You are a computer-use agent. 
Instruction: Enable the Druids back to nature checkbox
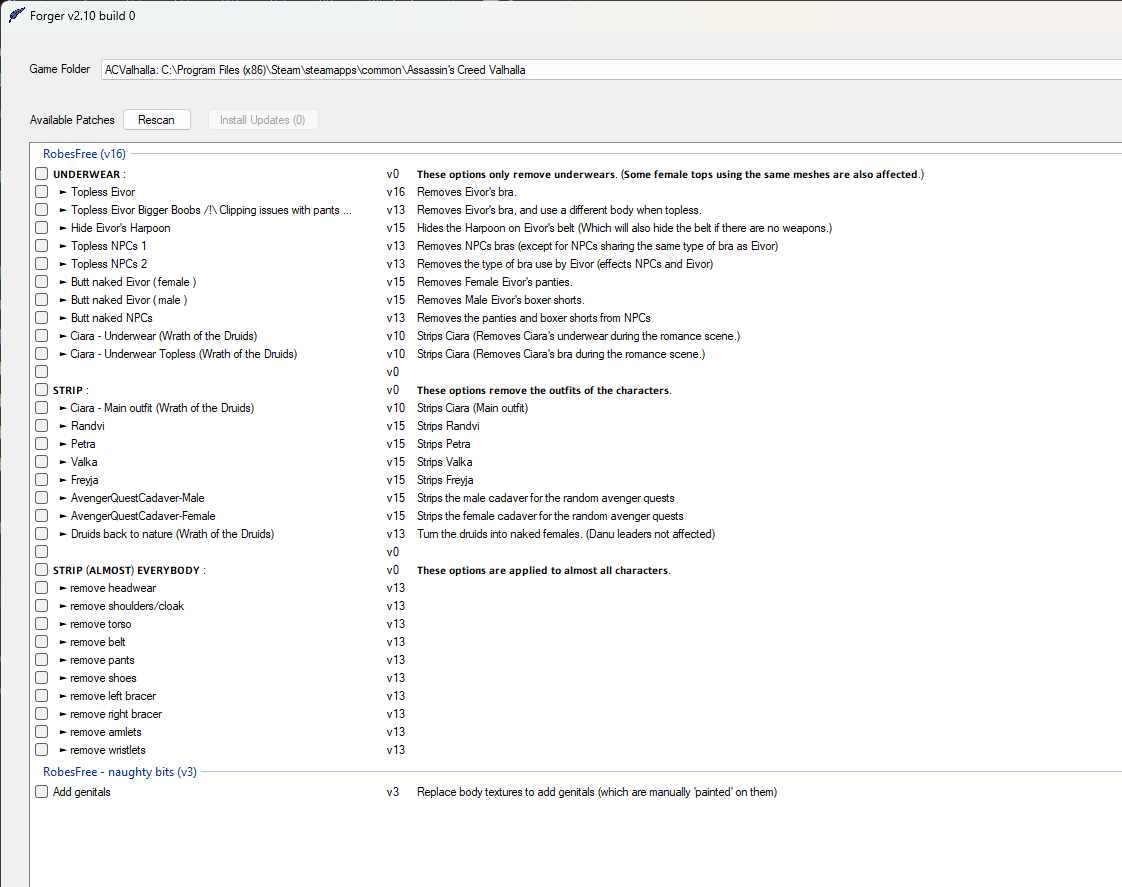[42, 534]
